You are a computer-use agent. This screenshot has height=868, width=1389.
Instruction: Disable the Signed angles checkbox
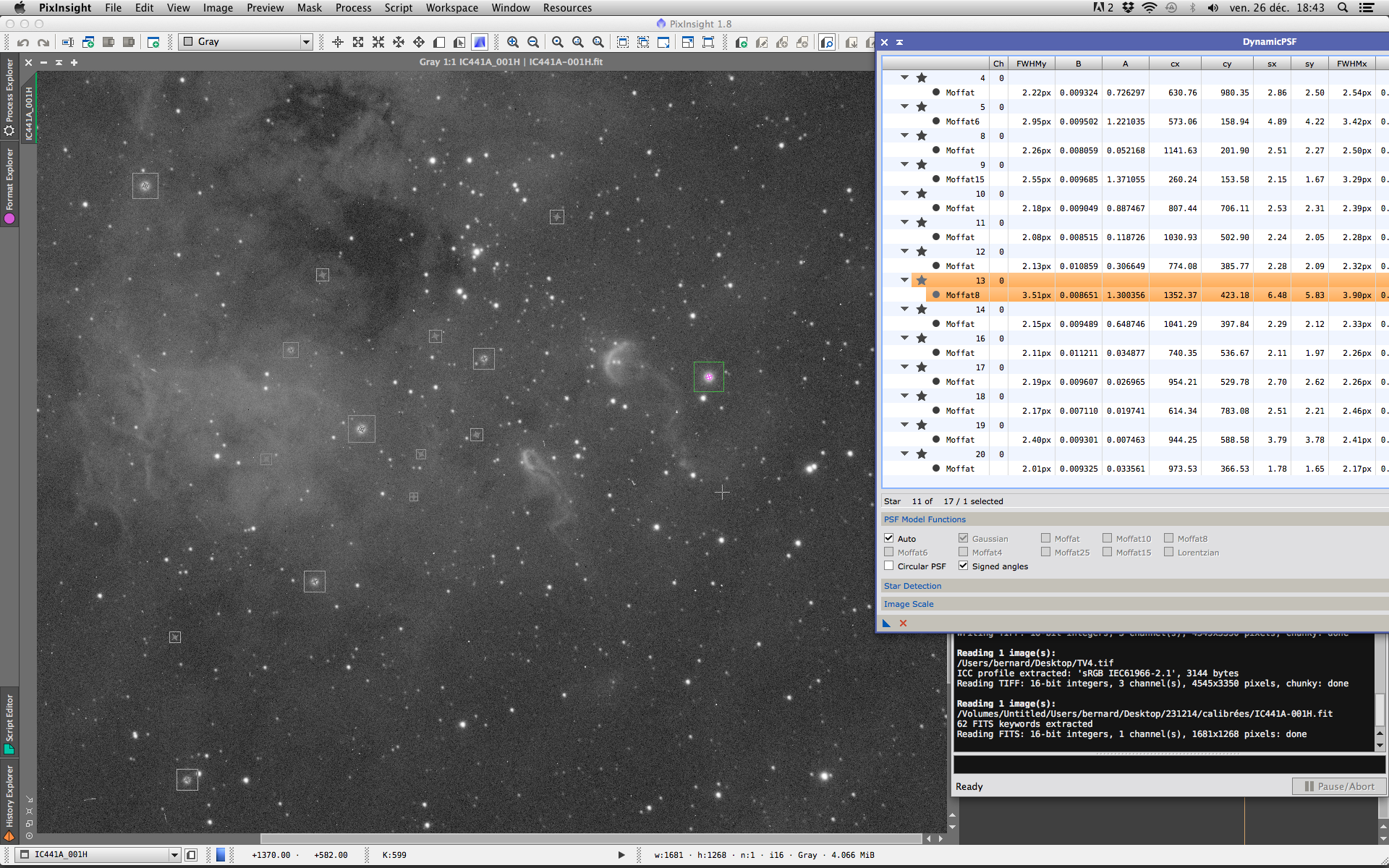963,566
